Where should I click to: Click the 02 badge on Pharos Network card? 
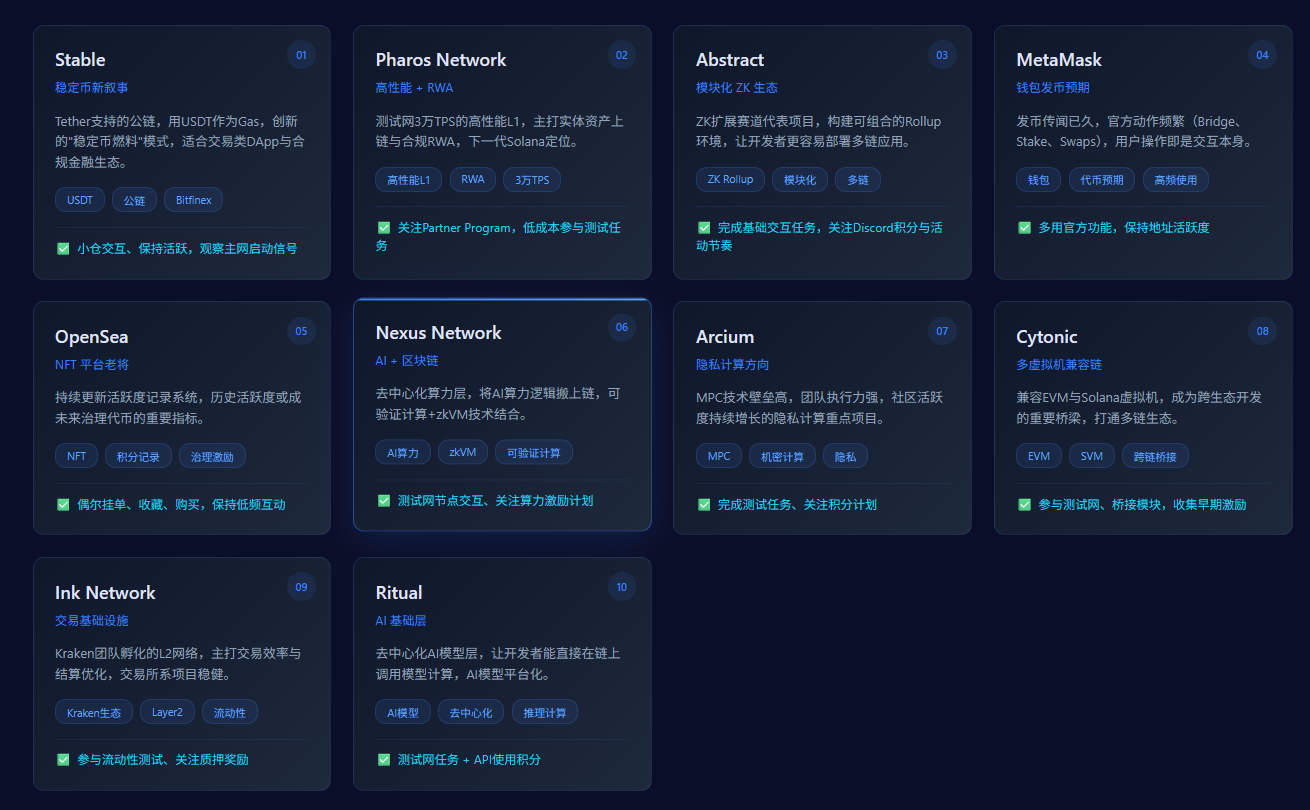coord(621,55)
